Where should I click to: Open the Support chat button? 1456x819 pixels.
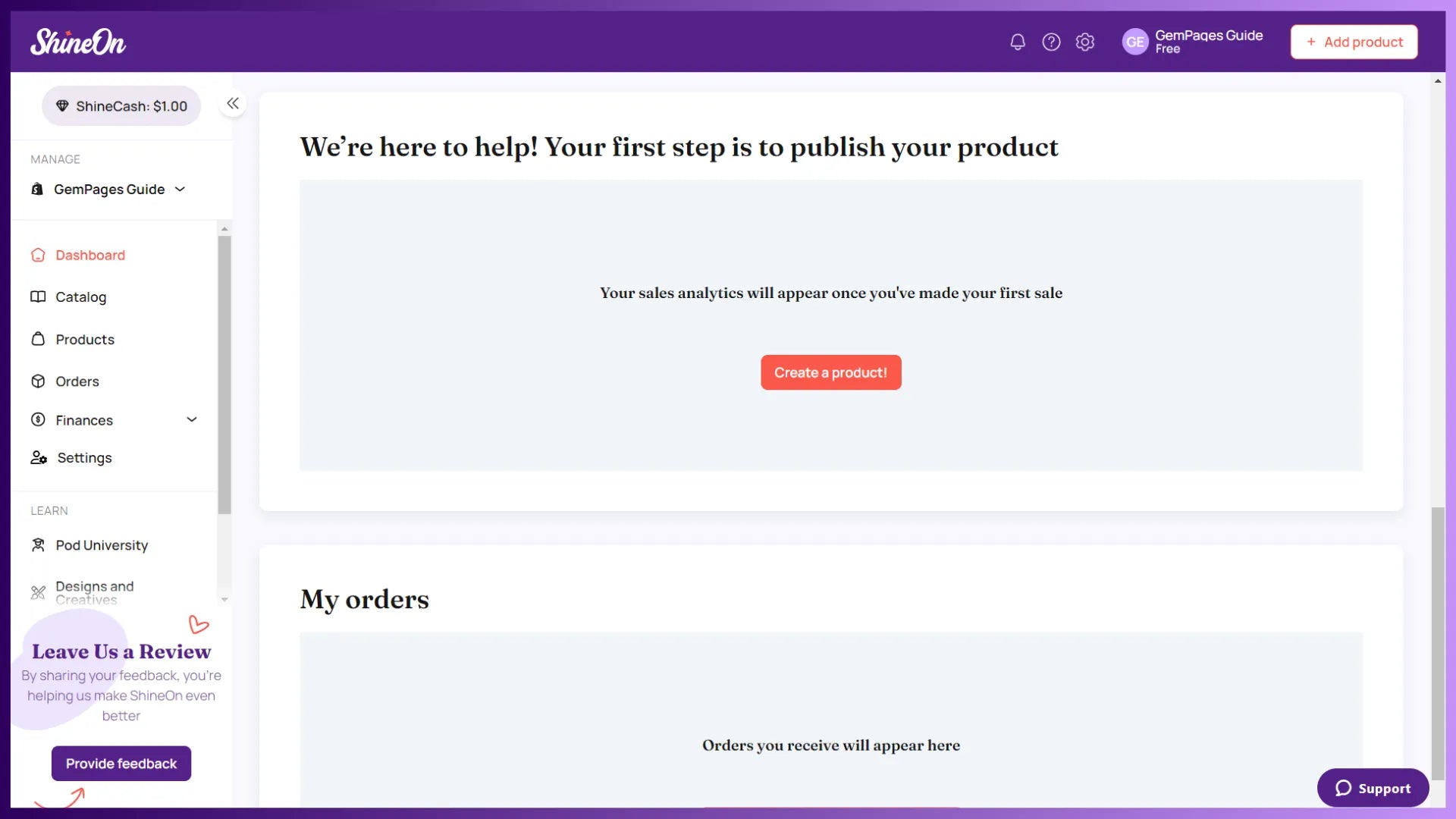pyautogui.click(x=1373, y=788)
